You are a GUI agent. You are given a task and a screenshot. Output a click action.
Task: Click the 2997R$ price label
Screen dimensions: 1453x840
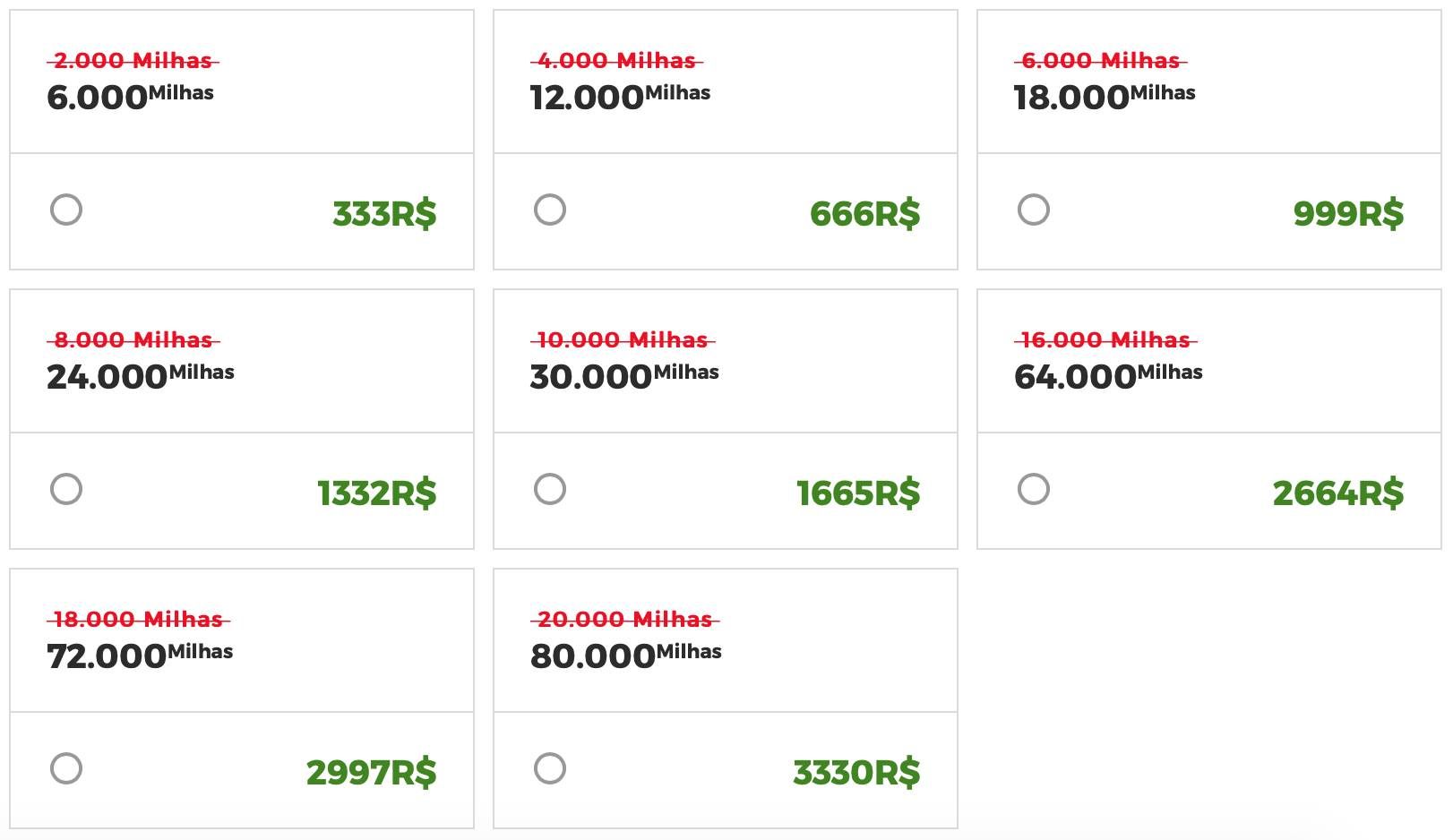372,773
